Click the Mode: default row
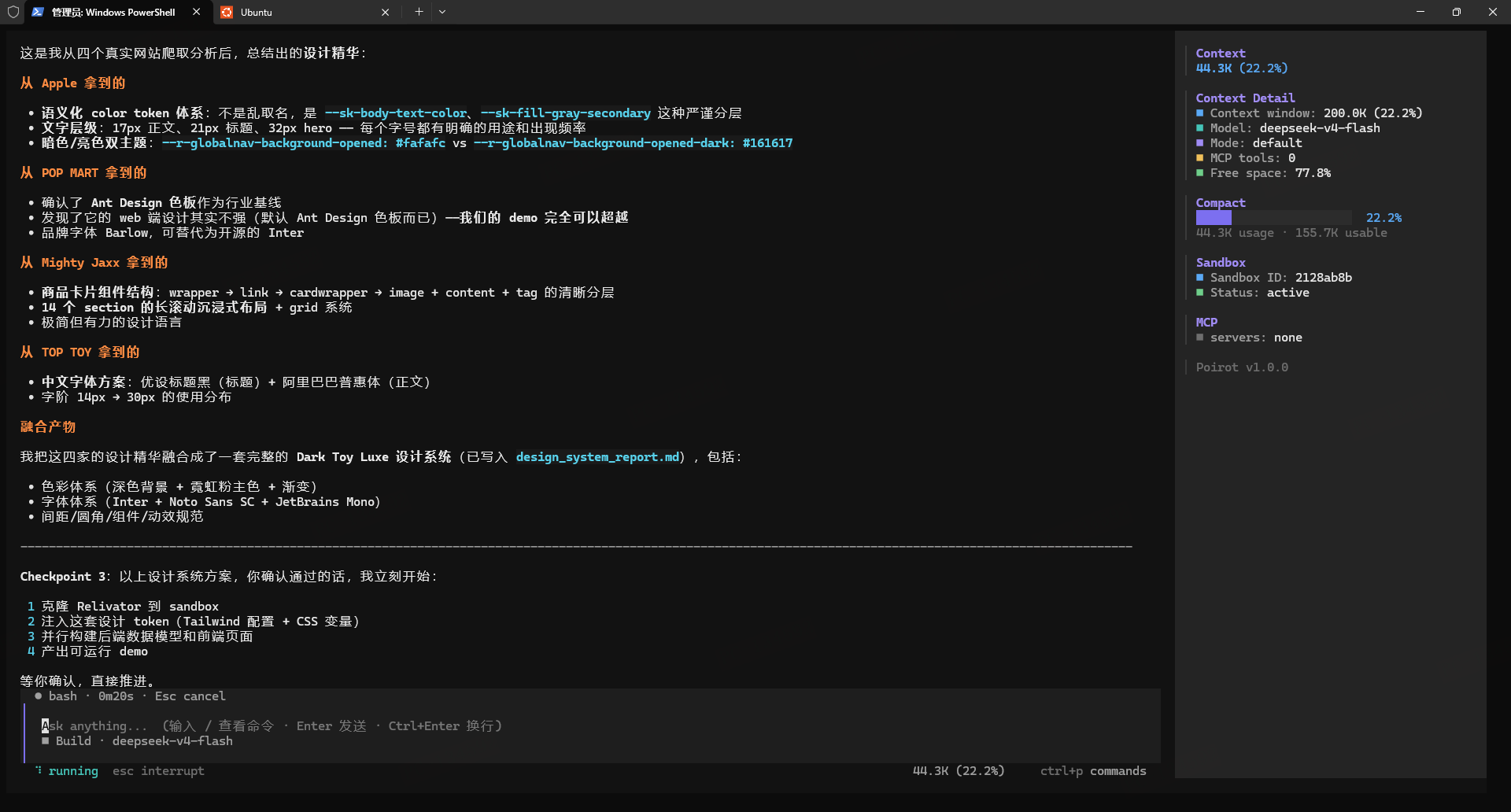 coord(1249,143)
